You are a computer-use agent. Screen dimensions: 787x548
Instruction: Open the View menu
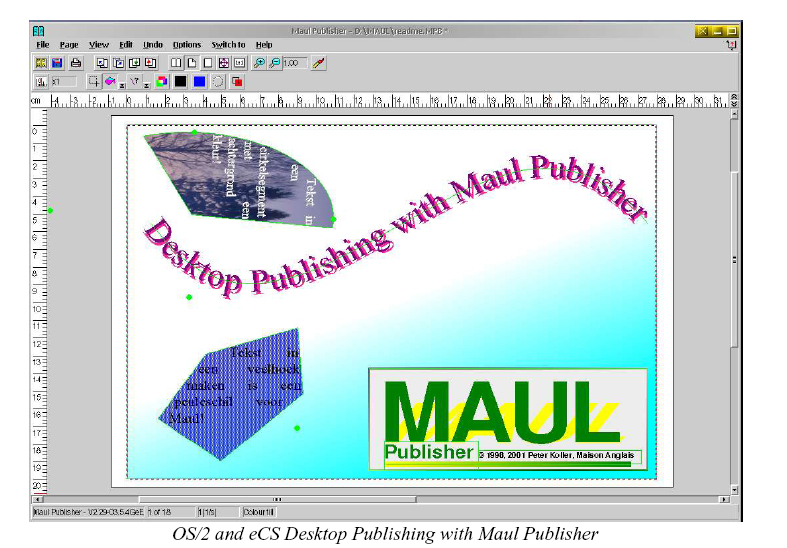click(x=98, y=45)
